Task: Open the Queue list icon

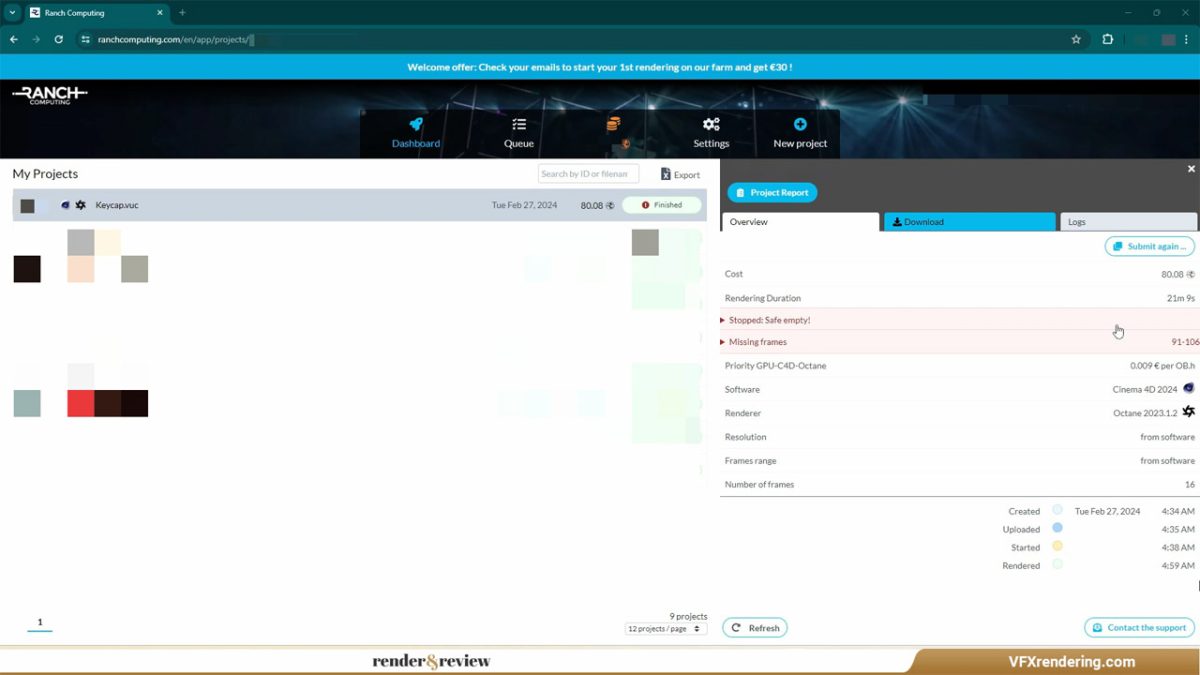Action: point(519,125)
